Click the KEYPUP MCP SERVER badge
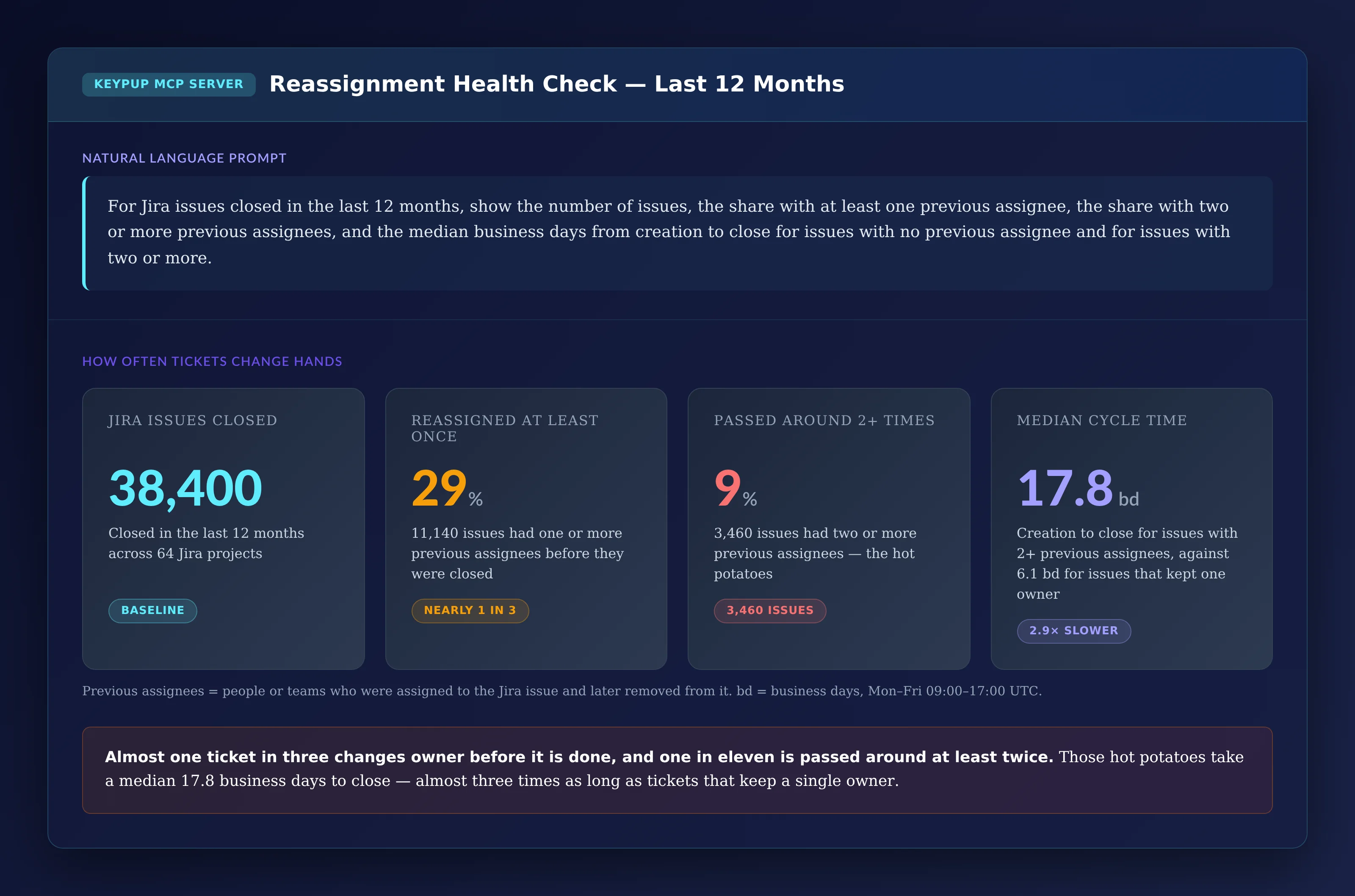 coord(169,84)
